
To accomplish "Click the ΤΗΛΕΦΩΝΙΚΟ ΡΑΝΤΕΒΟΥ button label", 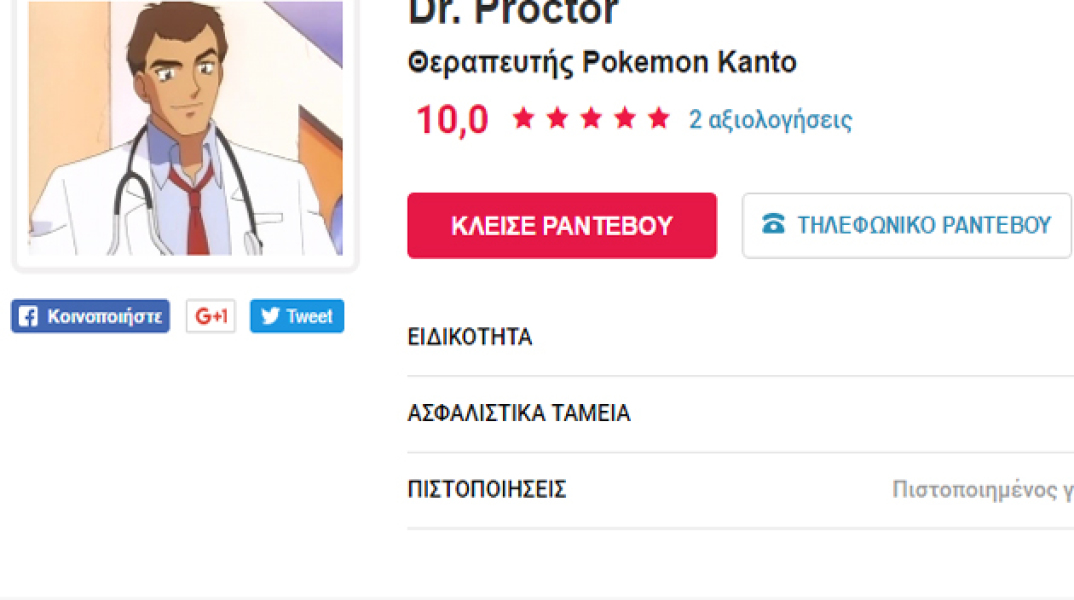I will [x=924, y=225].
